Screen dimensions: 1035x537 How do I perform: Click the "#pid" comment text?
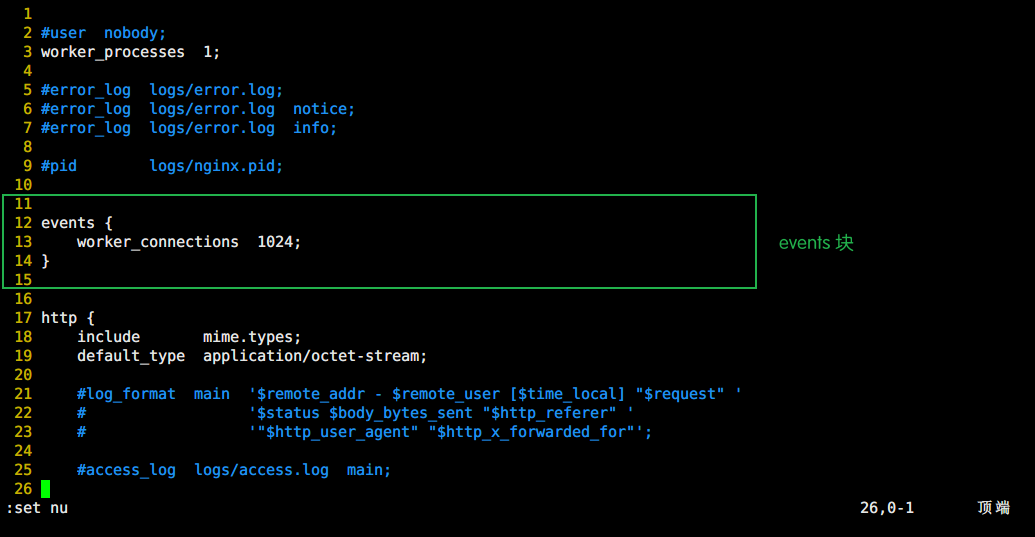(x=59, y=166)
